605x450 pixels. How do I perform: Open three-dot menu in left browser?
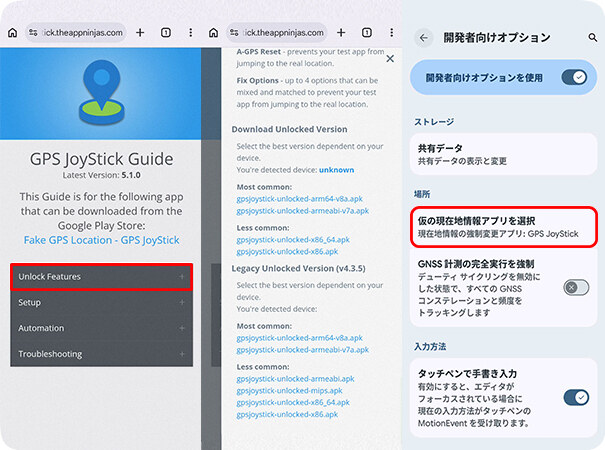pos(191,33)
